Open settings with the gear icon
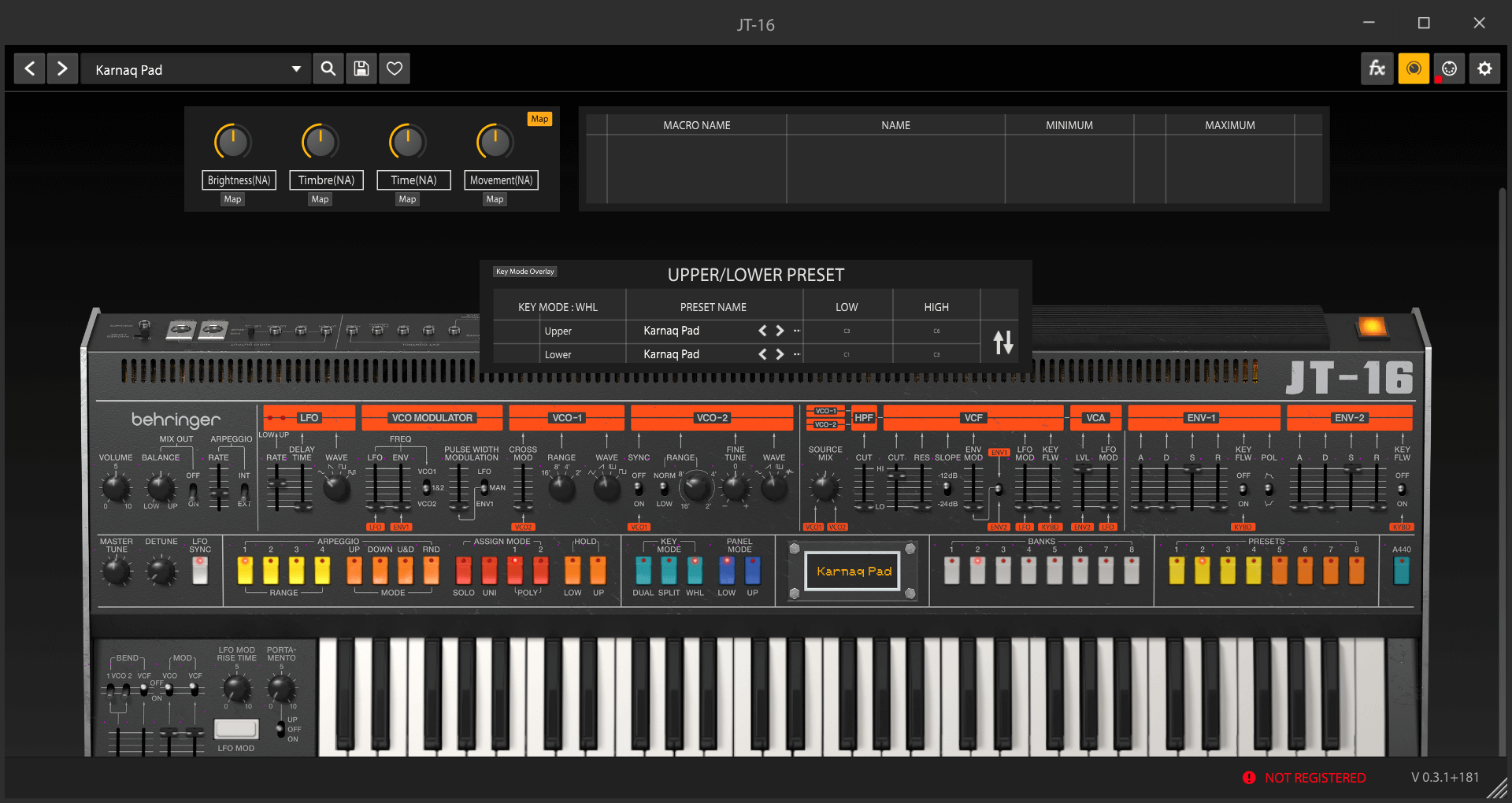Screen dimensions: 1512x803 coord(1485,69)
